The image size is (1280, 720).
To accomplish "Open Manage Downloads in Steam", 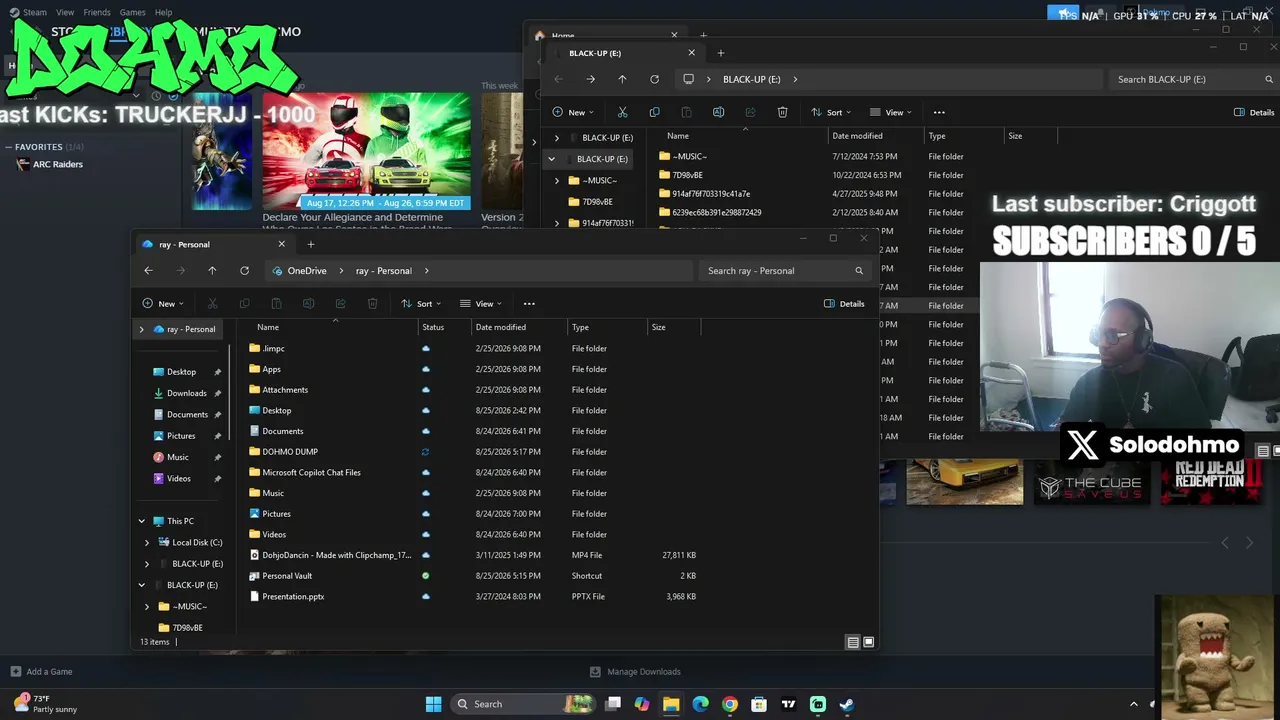I will point(635,672).
